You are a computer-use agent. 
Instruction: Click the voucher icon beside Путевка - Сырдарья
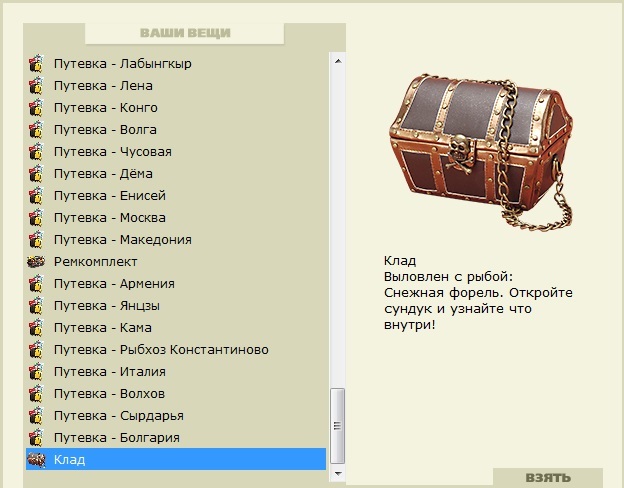36,416
